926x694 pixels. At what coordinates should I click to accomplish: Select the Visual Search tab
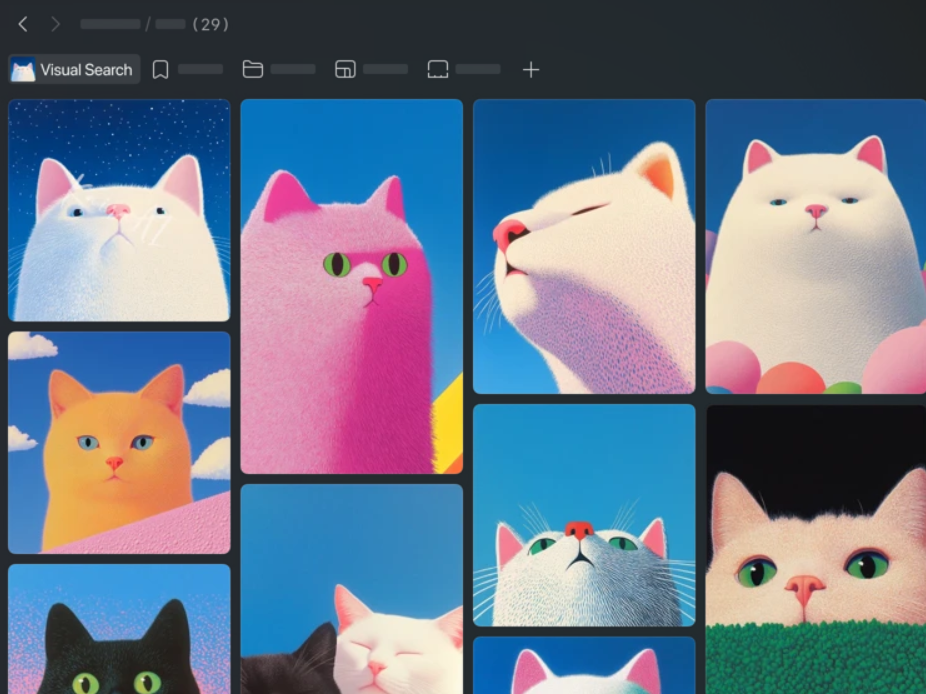74,70
